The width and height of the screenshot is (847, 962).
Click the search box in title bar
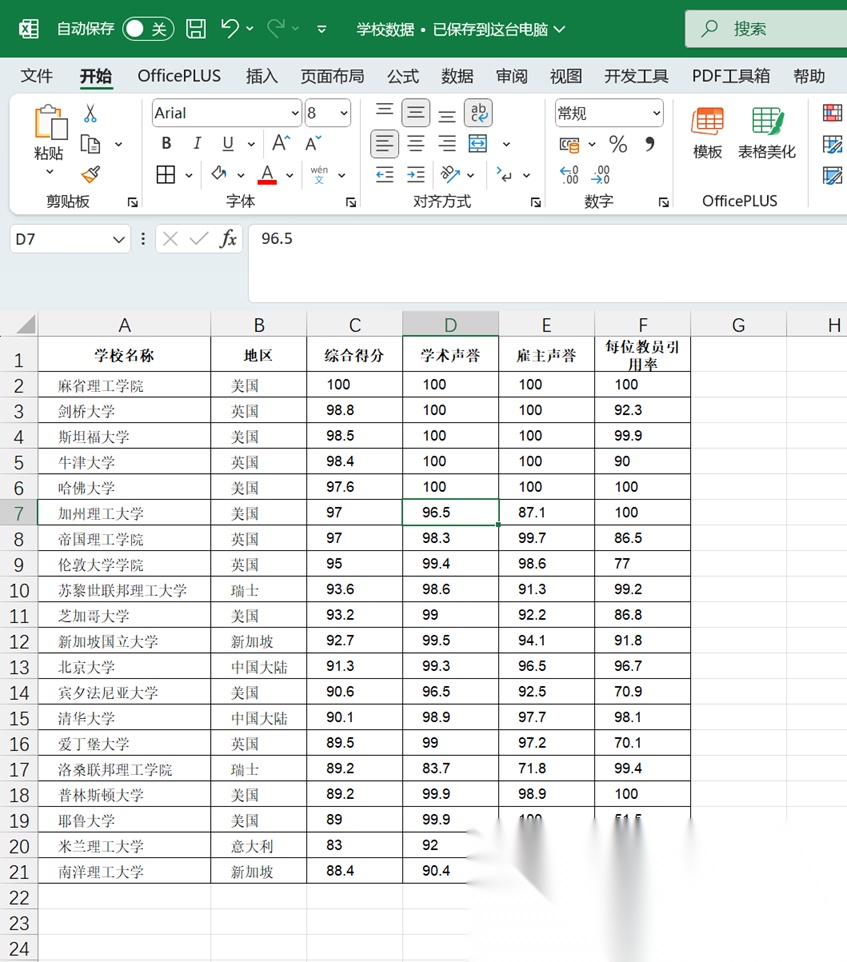click(766, 28)
